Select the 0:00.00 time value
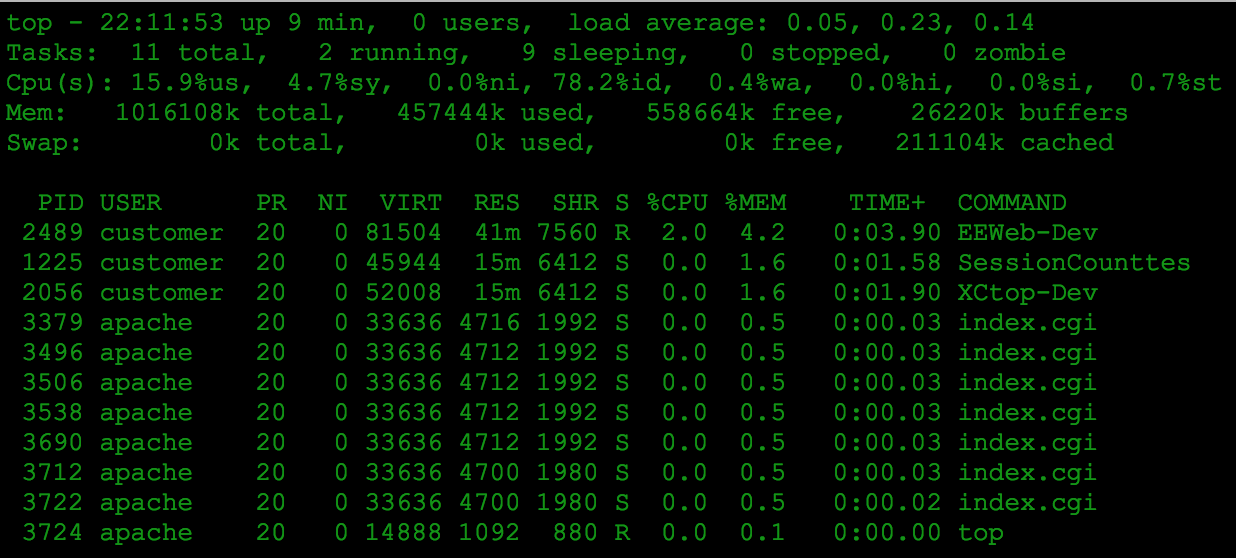1236x558 pixels. point(887,532)
